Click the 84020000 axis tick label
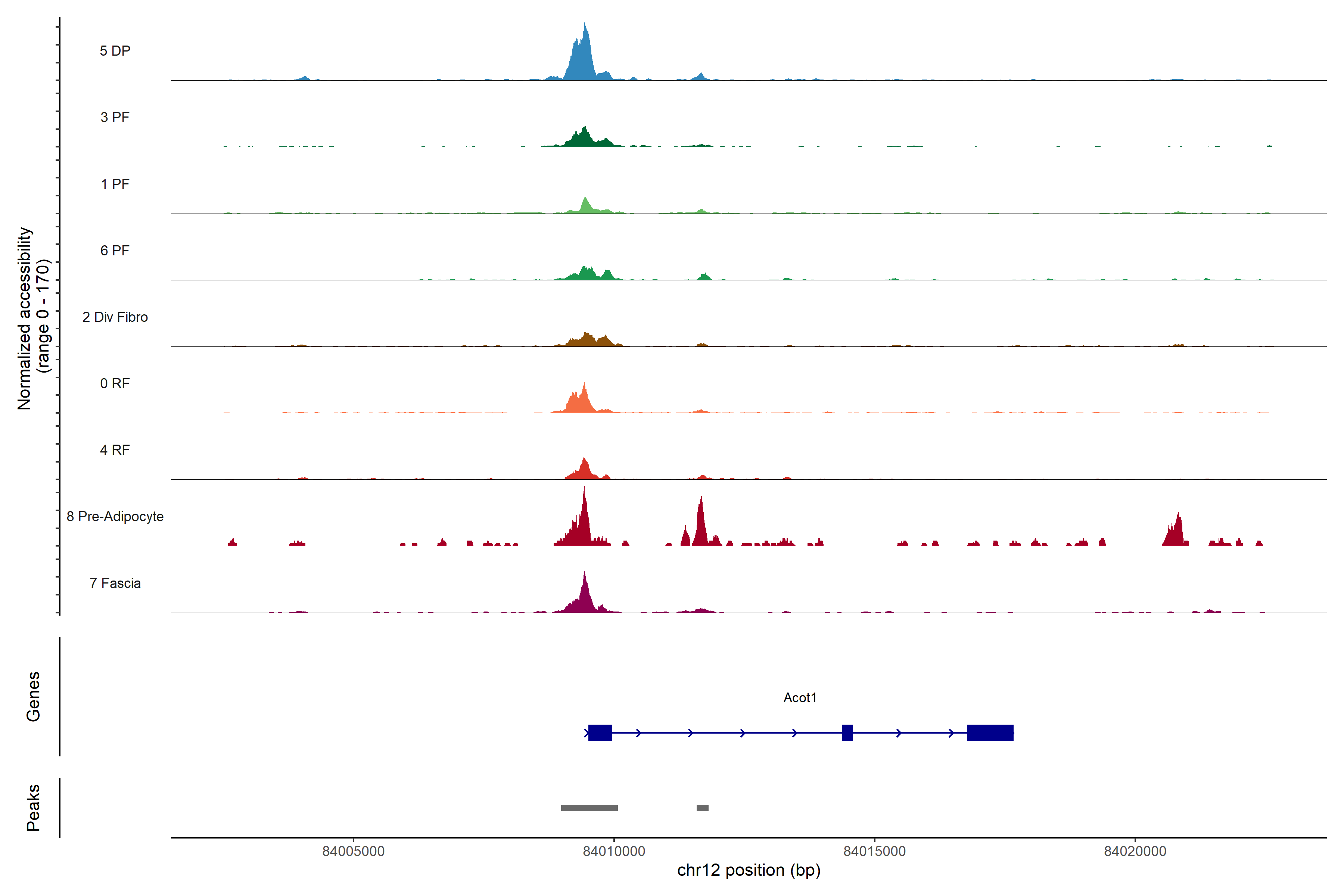 1135,852
